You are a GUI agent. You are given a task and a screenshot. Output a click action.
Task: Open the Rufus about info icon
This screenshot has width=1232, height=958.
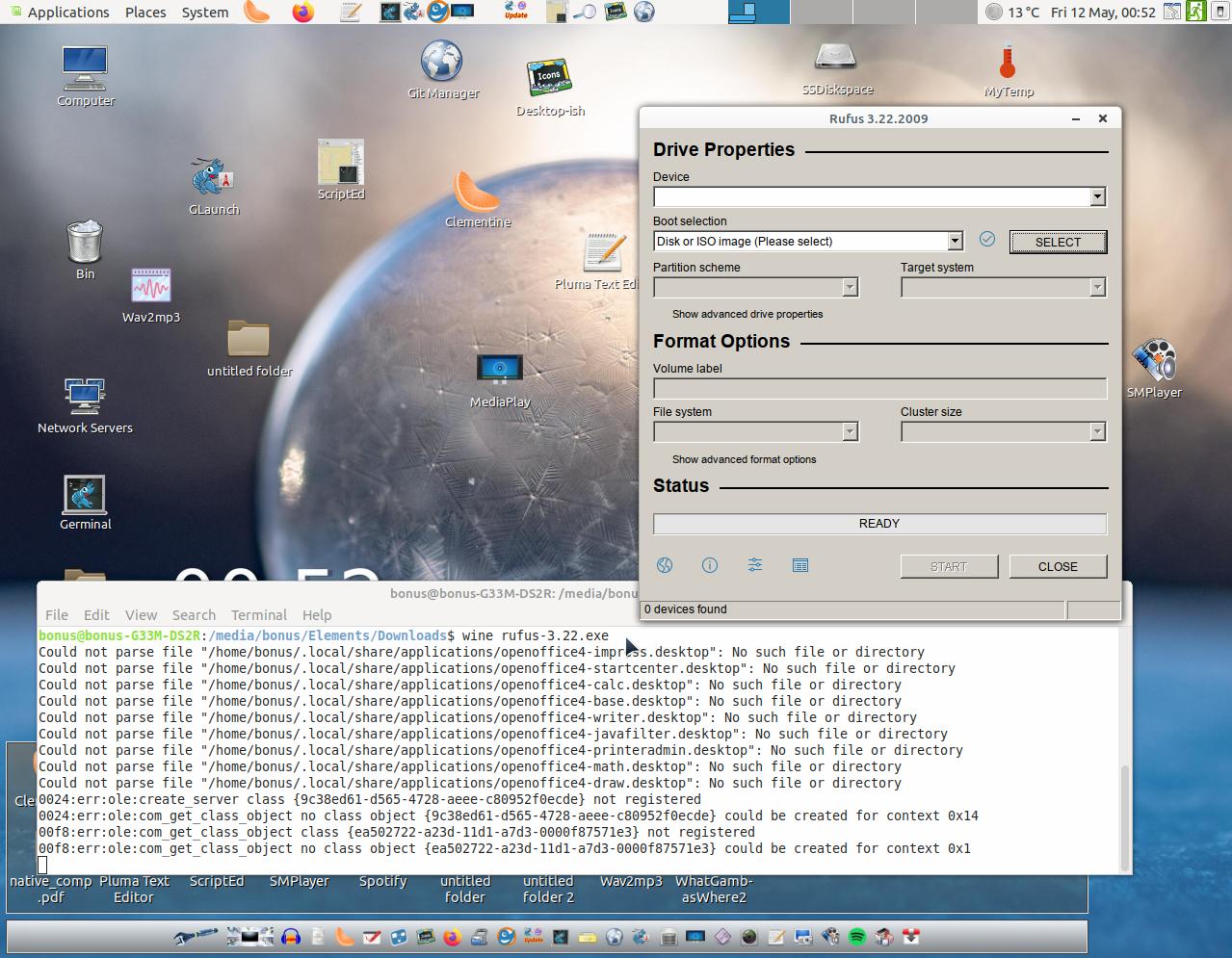pos(710,565)
